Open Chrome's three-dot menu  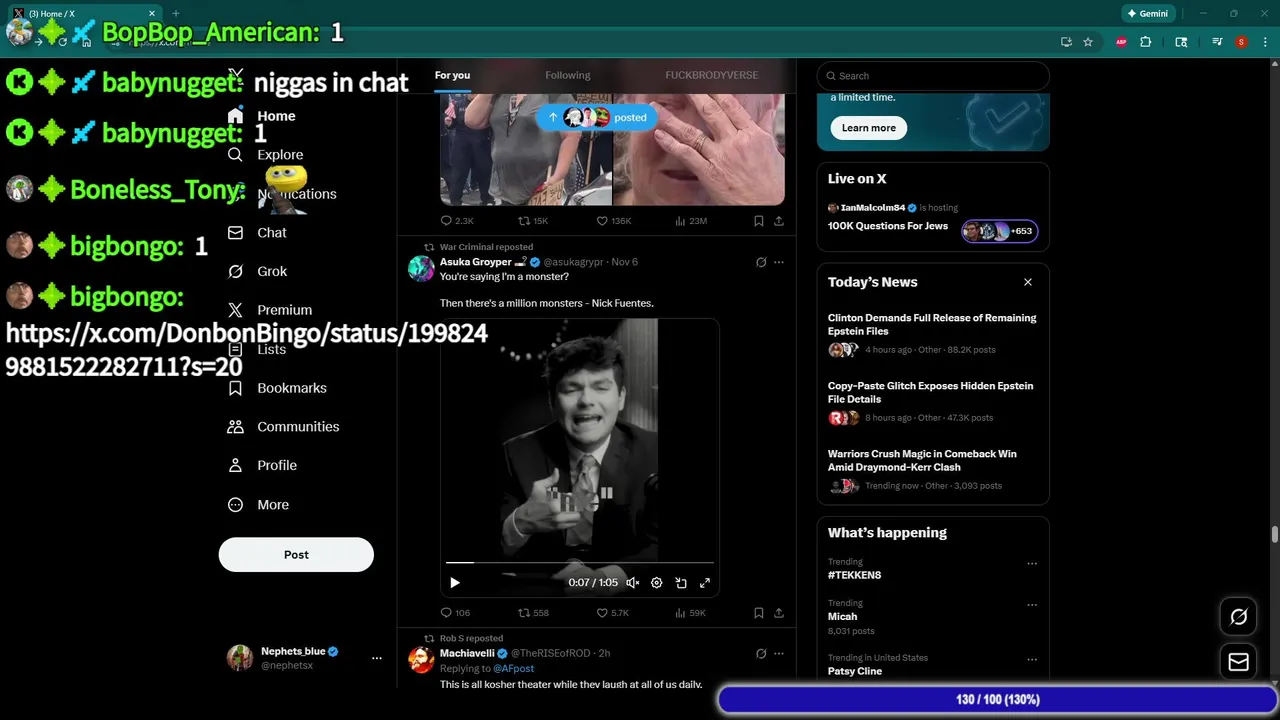[x=1264, y=42]
